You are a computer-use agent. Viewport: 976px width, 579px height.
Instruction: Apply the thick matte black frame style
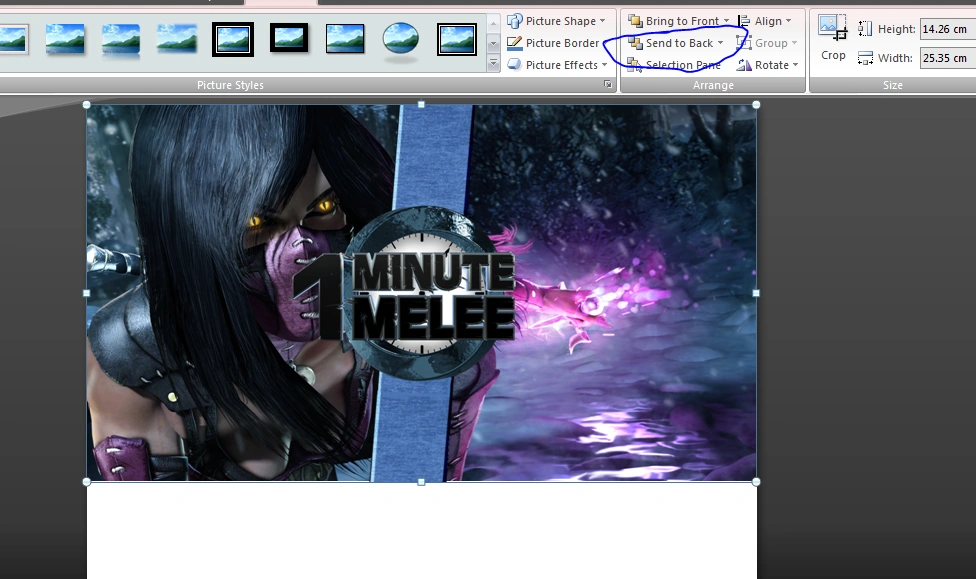[289, 39]
